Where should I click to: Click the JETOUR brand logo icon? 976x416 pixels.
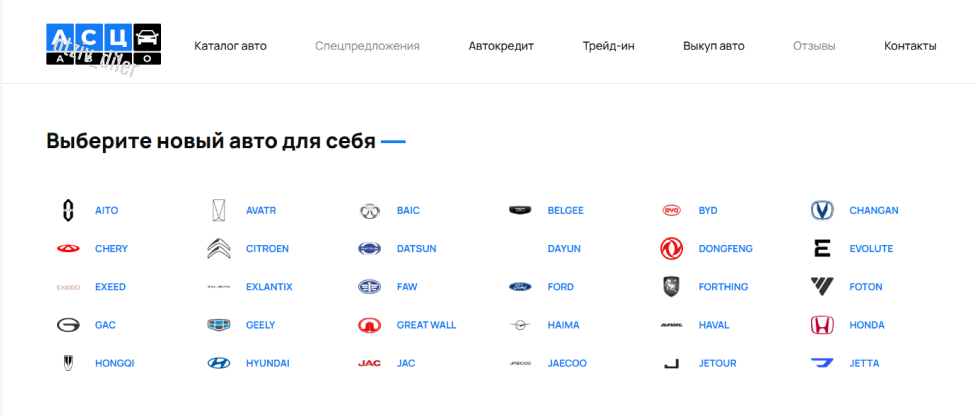(671, 363)
